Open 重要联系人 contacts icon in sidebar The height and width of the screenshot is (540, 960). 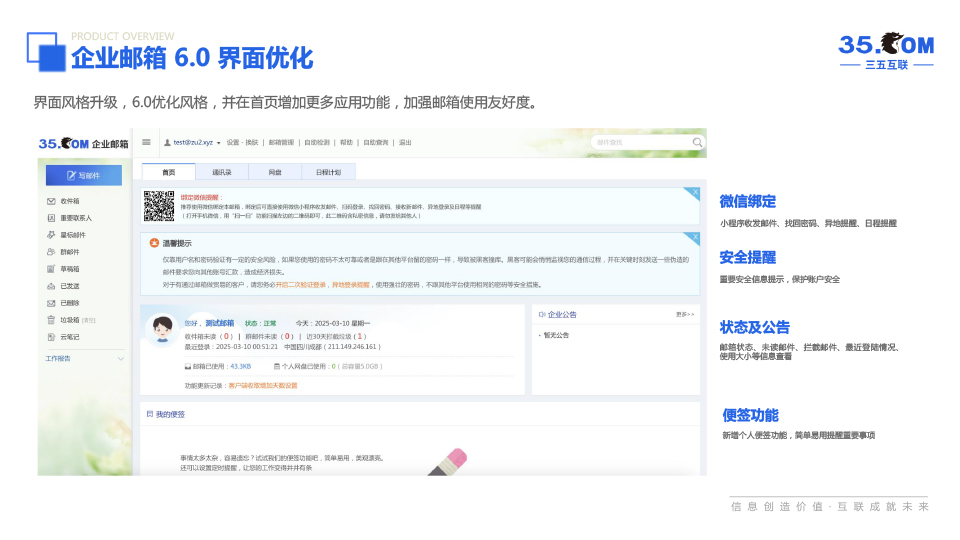(51, 218)
